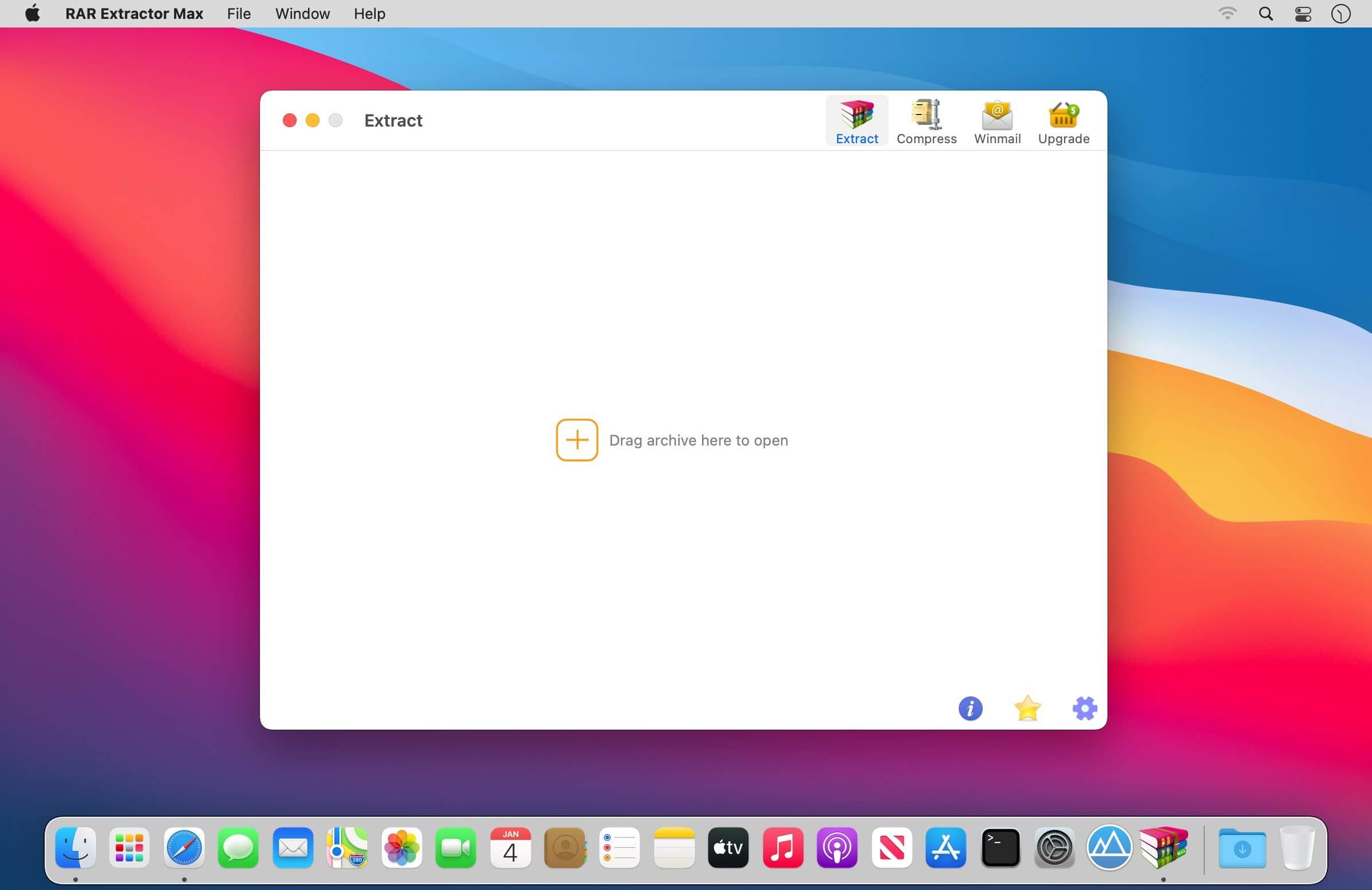Open the Apple menu
1372x890 pixels.
click(32, 13)
